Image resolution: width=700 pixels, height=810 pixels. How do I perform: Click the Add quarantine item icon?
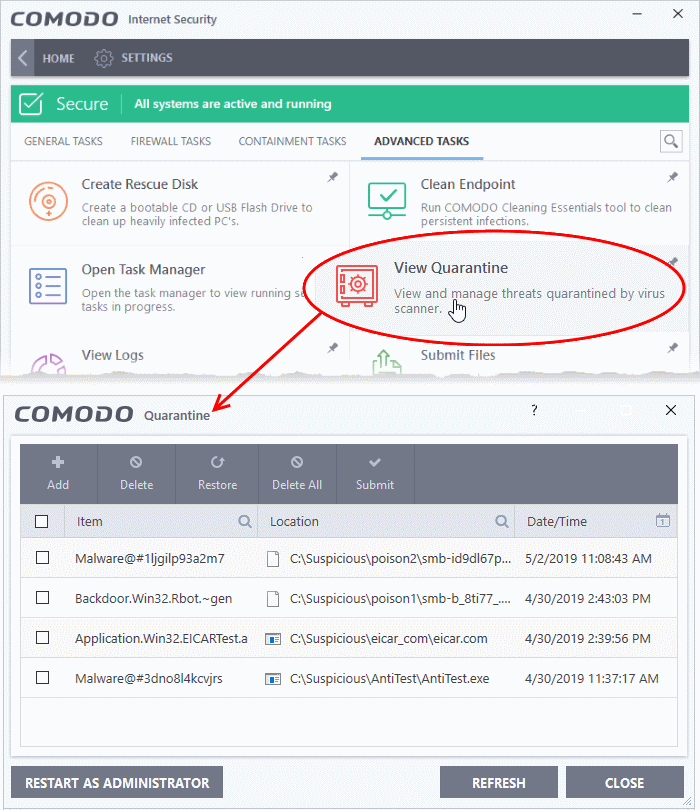tap(58, 463)
